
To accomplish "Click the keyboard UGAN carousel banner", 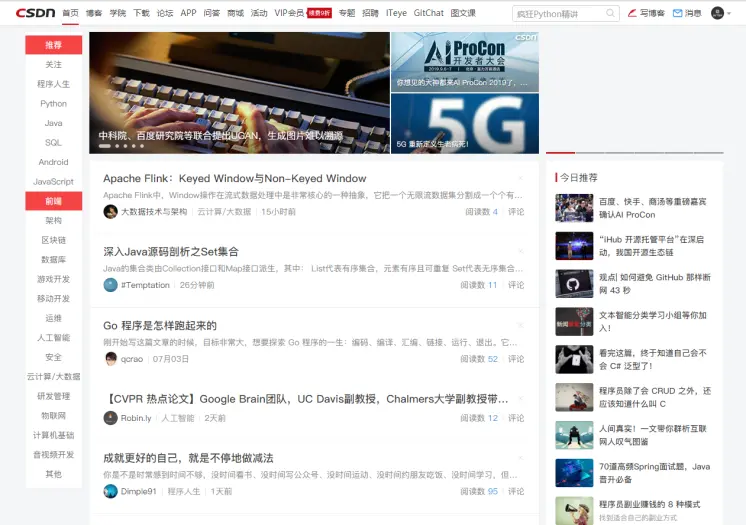I will tap(239, 93).
